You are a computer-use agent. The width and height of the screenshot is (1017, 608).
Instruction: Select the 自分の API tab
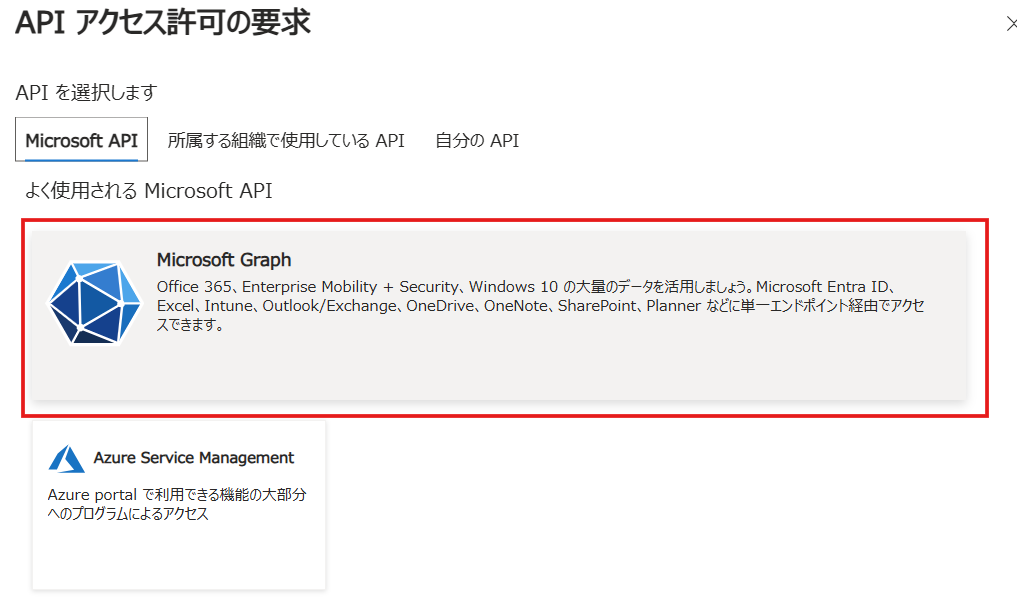477,140
